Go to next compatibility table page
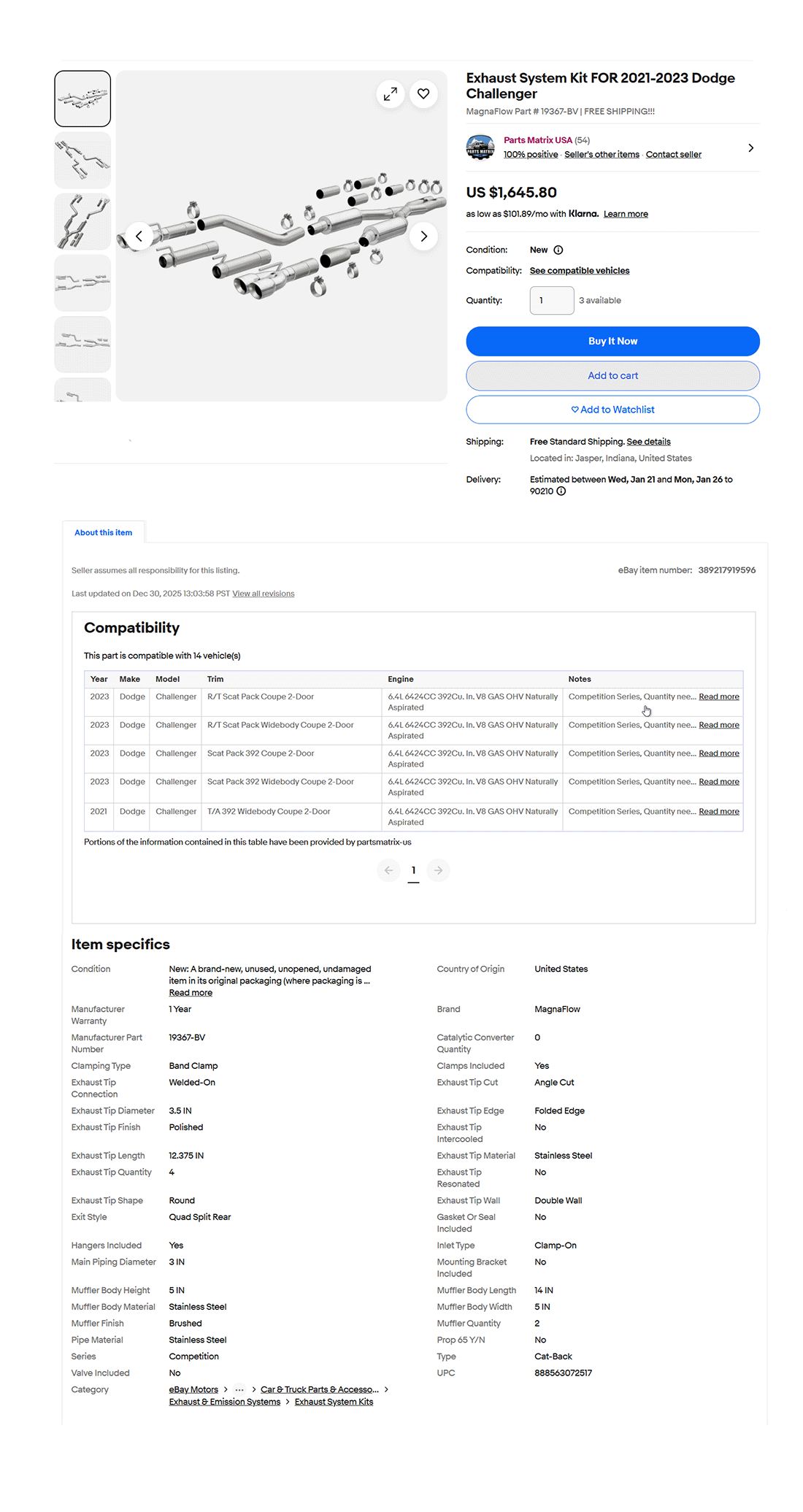 click(x=438, y=870)
